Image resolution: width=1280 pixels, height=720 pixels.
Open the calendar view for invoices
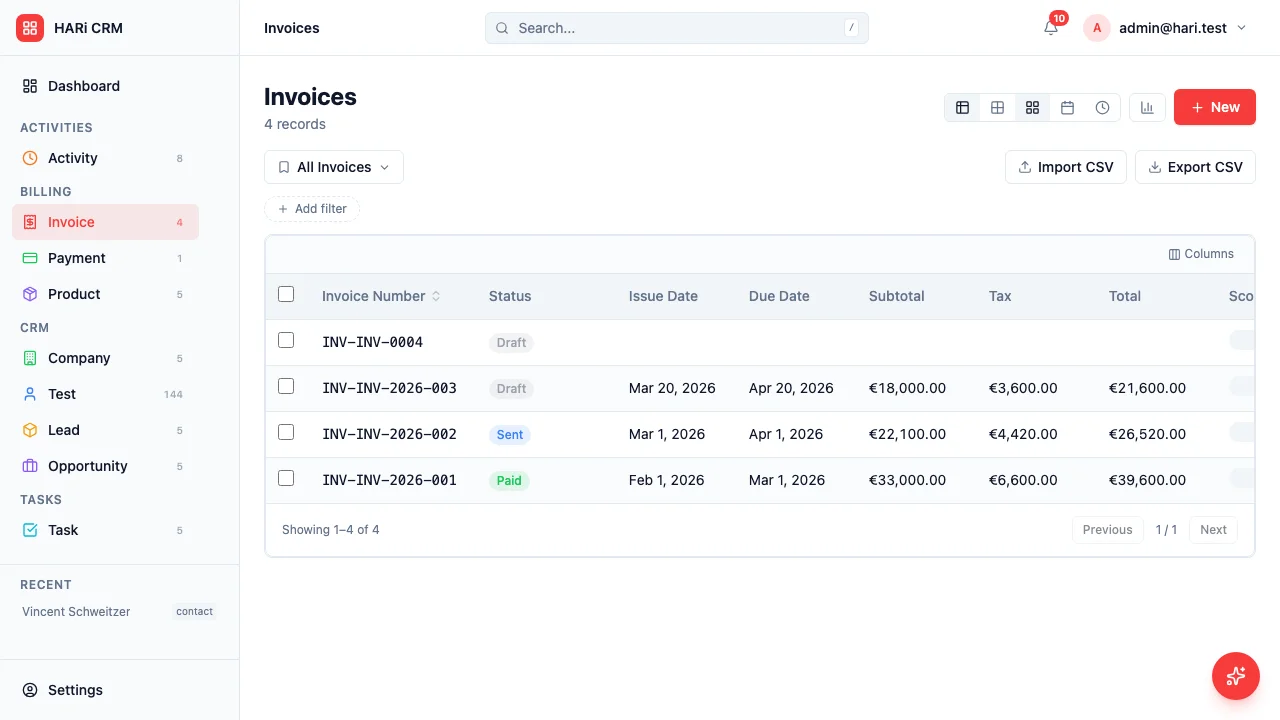coord(1067,107)
